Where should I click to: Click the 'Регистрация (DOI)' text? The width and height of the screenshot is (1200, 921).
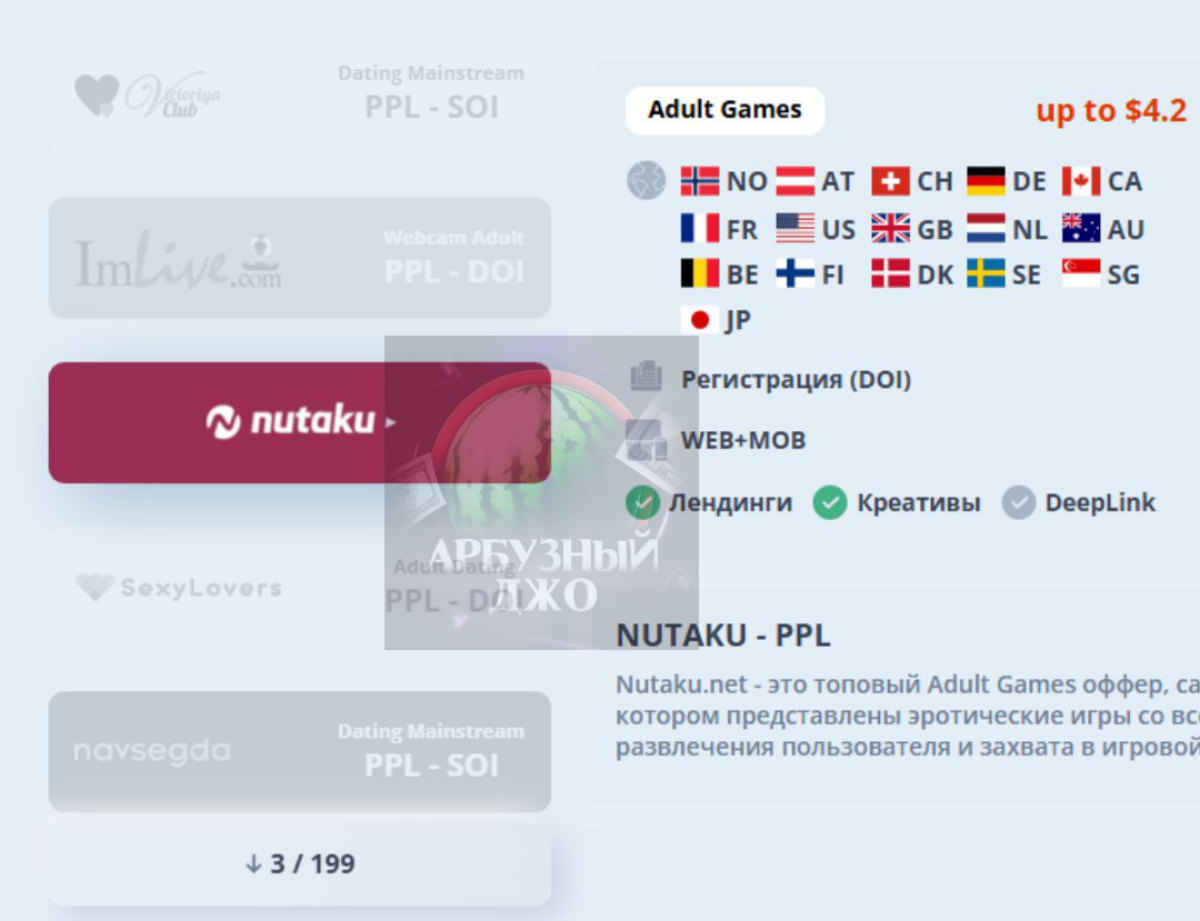point(796,380)
